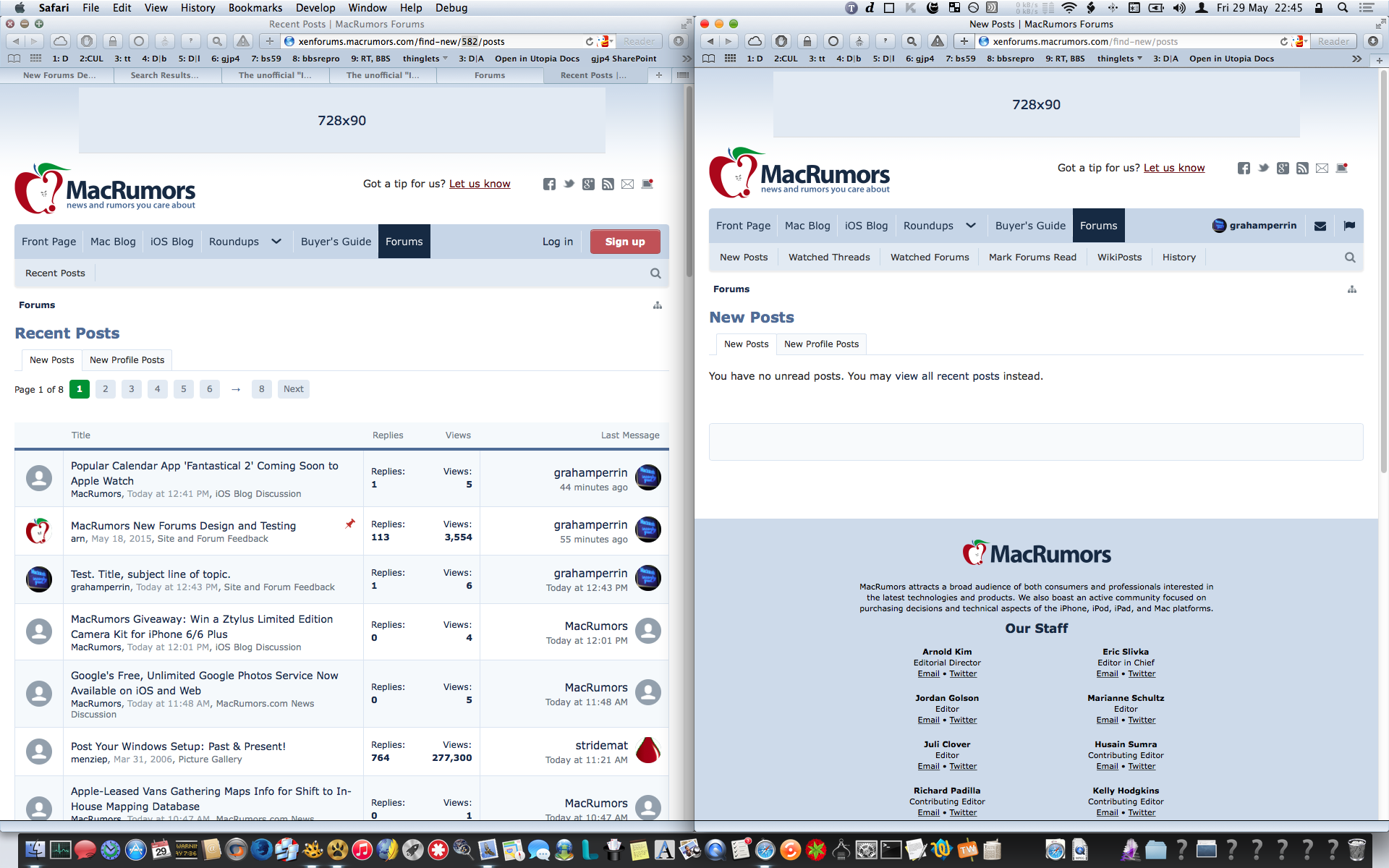Viewport: 1389px width, 868px height.
Task: Open RSS feed icon in left window
Action: tap(608, 184)
